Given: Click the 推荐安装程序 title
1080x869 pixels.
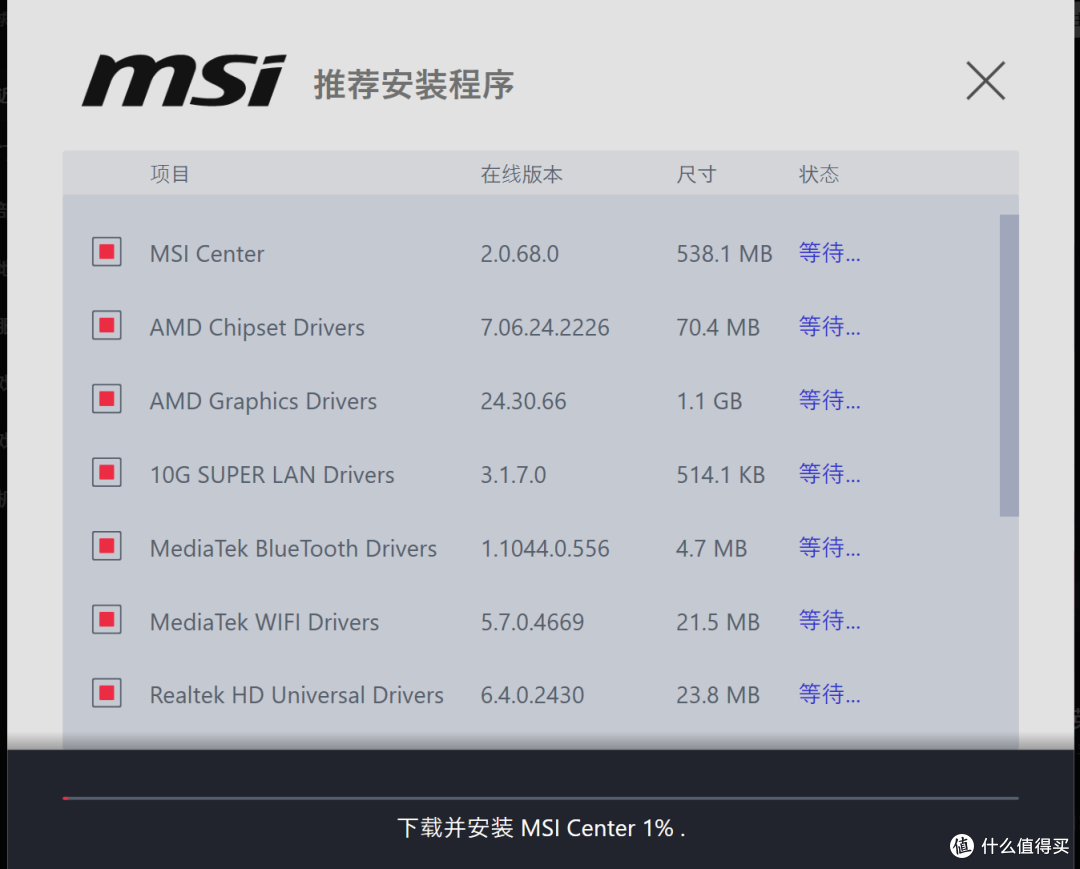Looking at the screenshot, I should click(414, 85).
